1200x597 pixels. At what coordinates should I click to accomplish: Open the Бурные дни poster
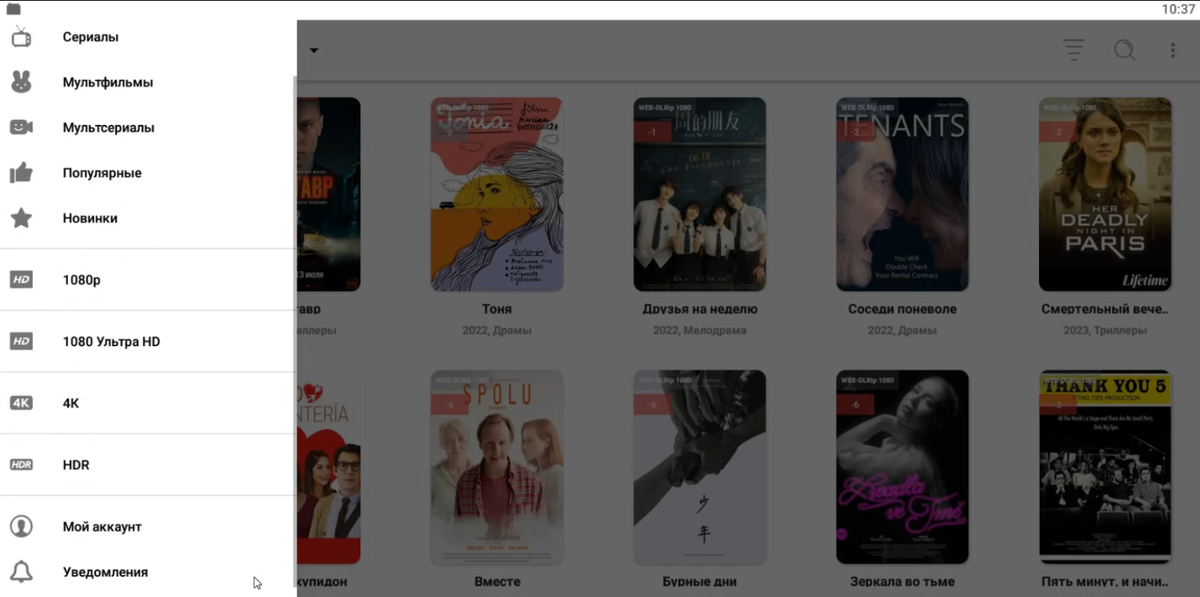pos(700,467)
